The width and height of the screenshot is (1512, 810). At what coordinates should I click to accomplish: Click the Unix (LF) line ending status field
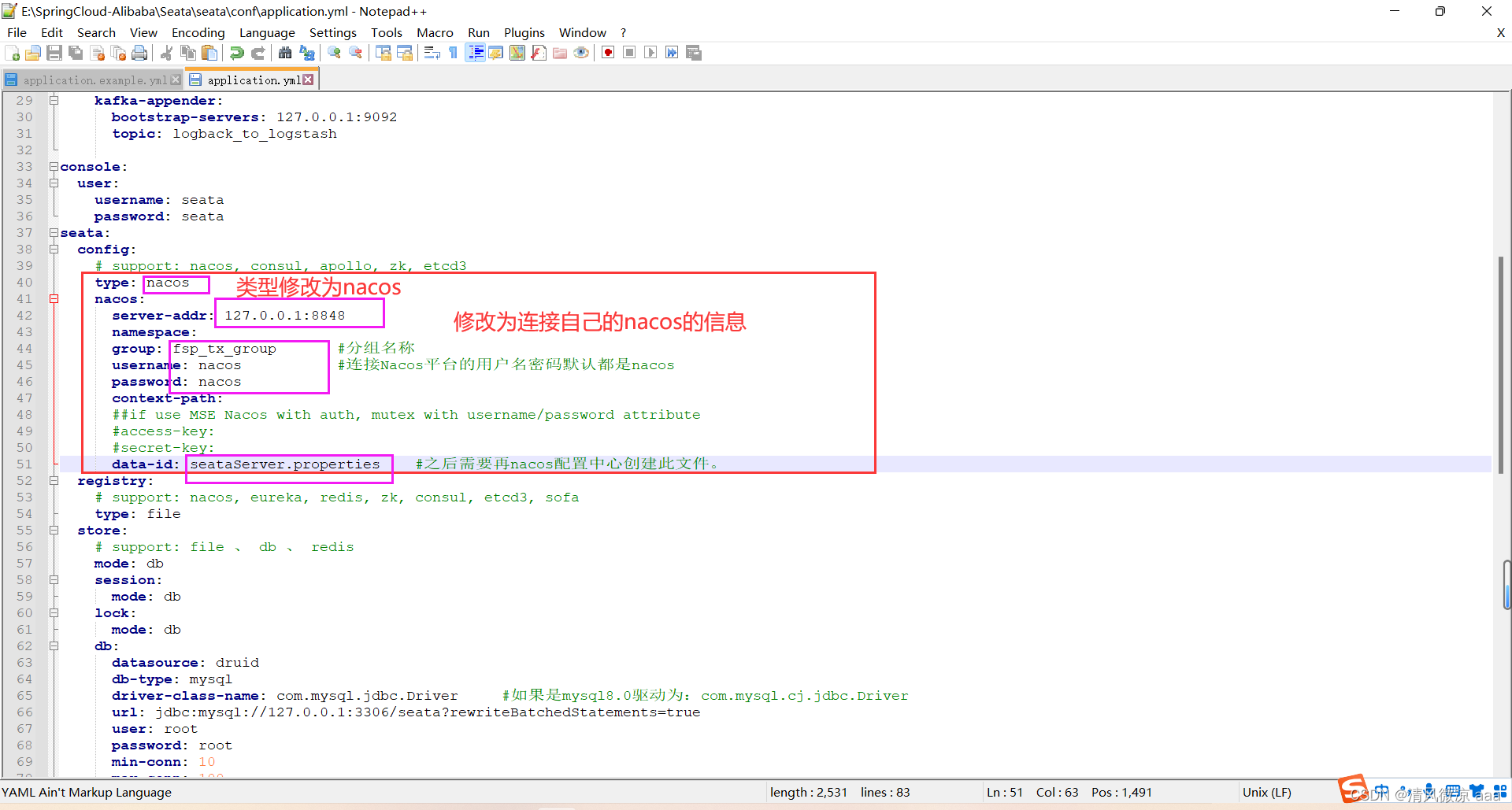point(1266,792)
